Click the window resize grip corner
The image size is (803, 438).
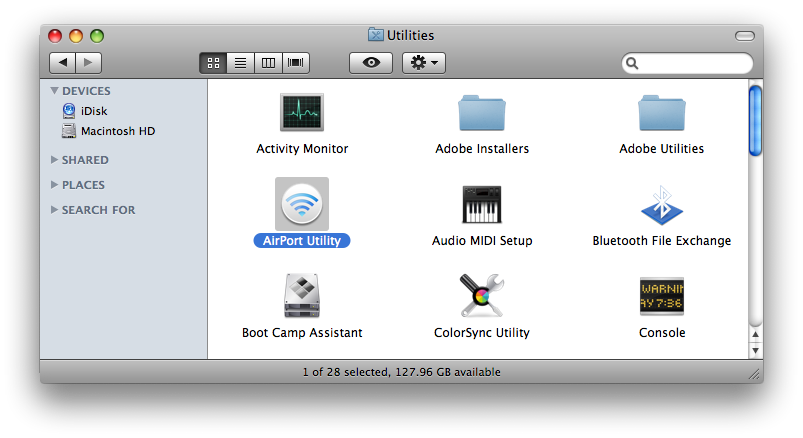pos(754,374)
